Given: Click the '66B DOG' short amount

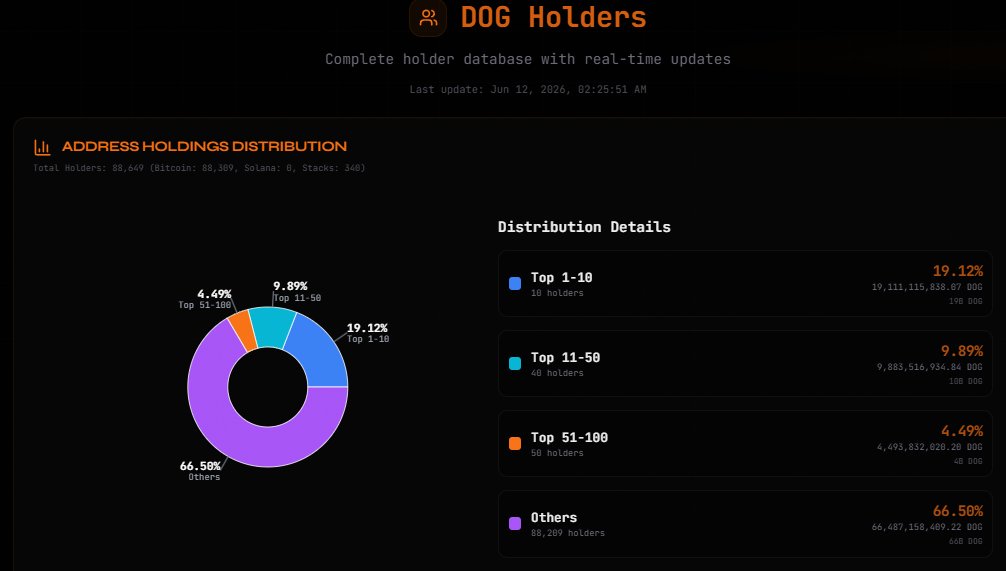Looking at the screenshot, I should click(966, 541).
